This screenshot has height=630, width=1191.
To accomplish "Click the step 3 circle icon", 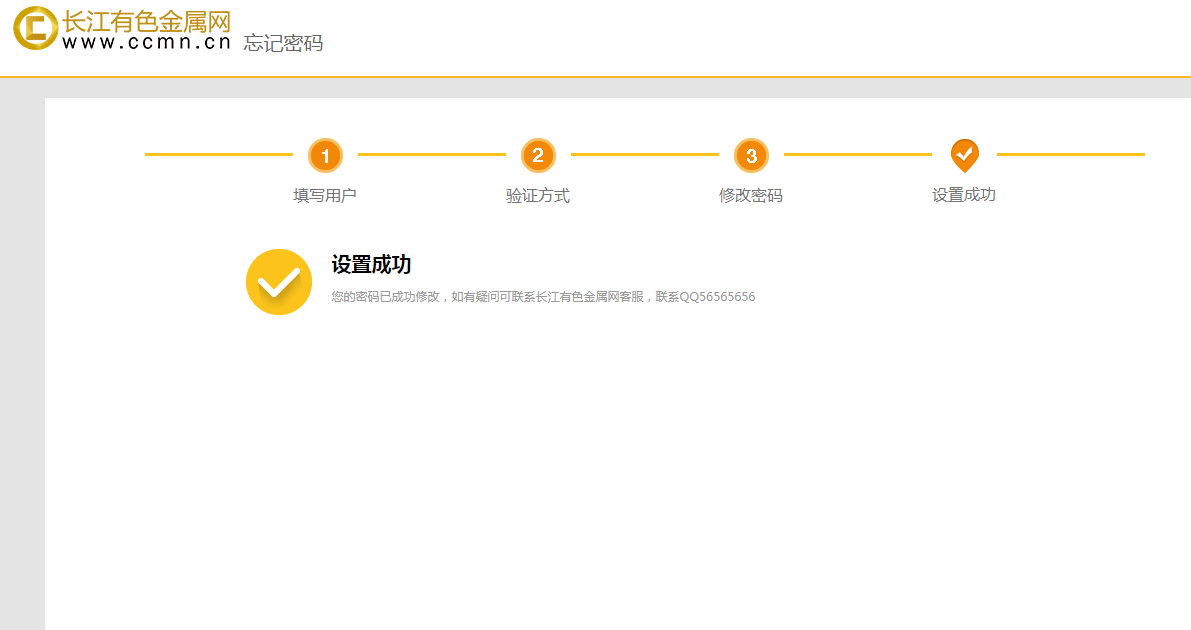I will click(x=751, y=155).
